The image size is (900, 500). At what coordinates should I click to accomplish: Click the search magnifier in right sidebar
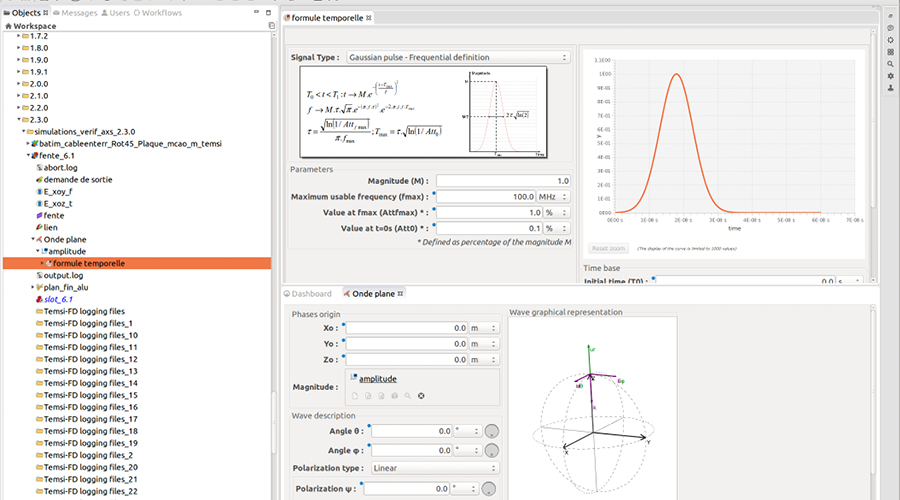(x=891, y=64)
